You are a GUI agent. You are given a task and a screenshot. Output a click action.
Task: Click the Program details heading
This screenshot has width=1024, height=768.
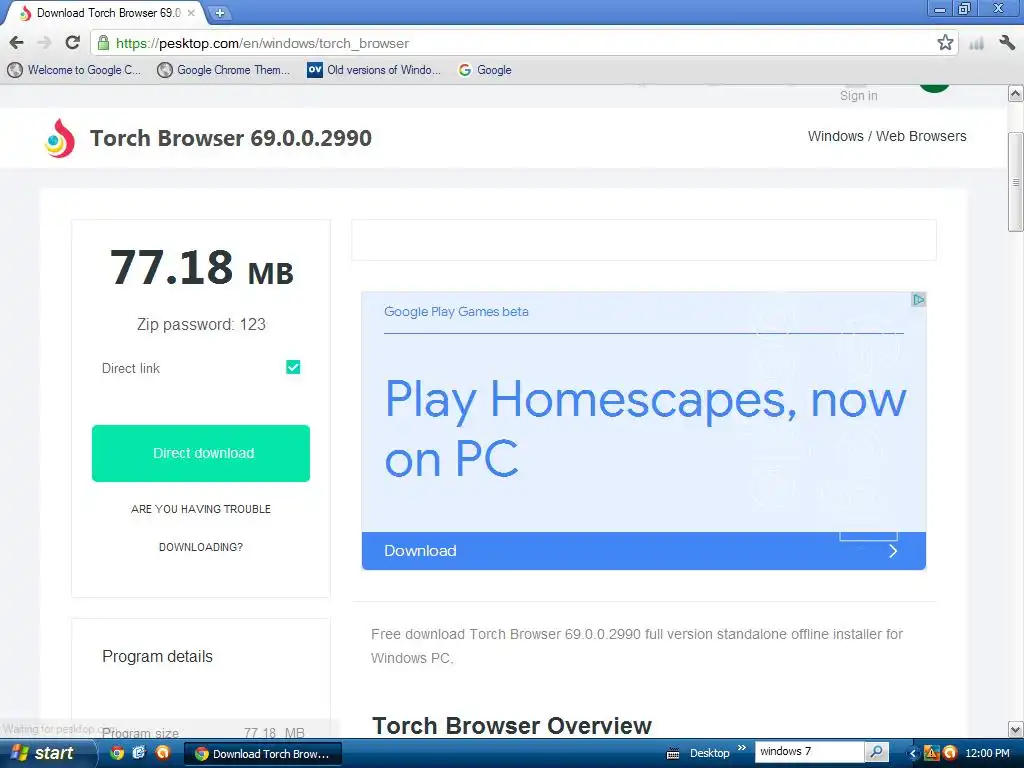pos(157,656)
